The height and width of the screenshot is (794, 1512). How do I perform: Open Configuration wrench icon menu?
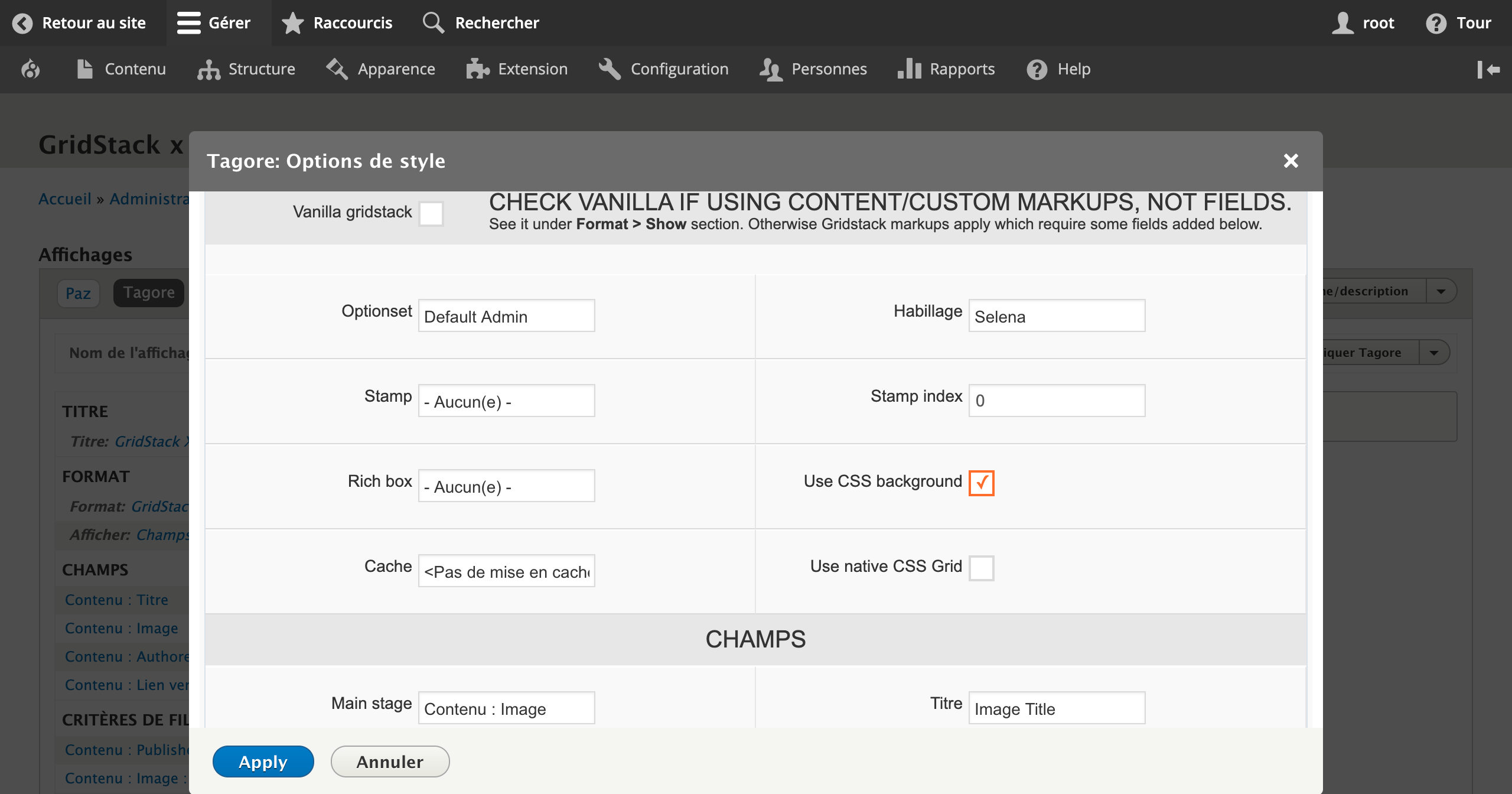click(610, 69)
